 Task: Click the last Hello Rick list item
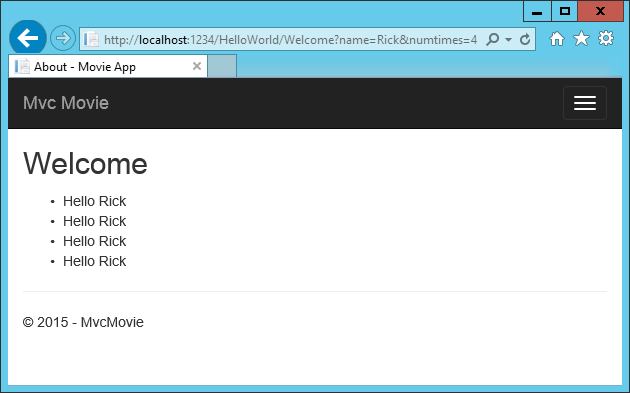point(94,261)
